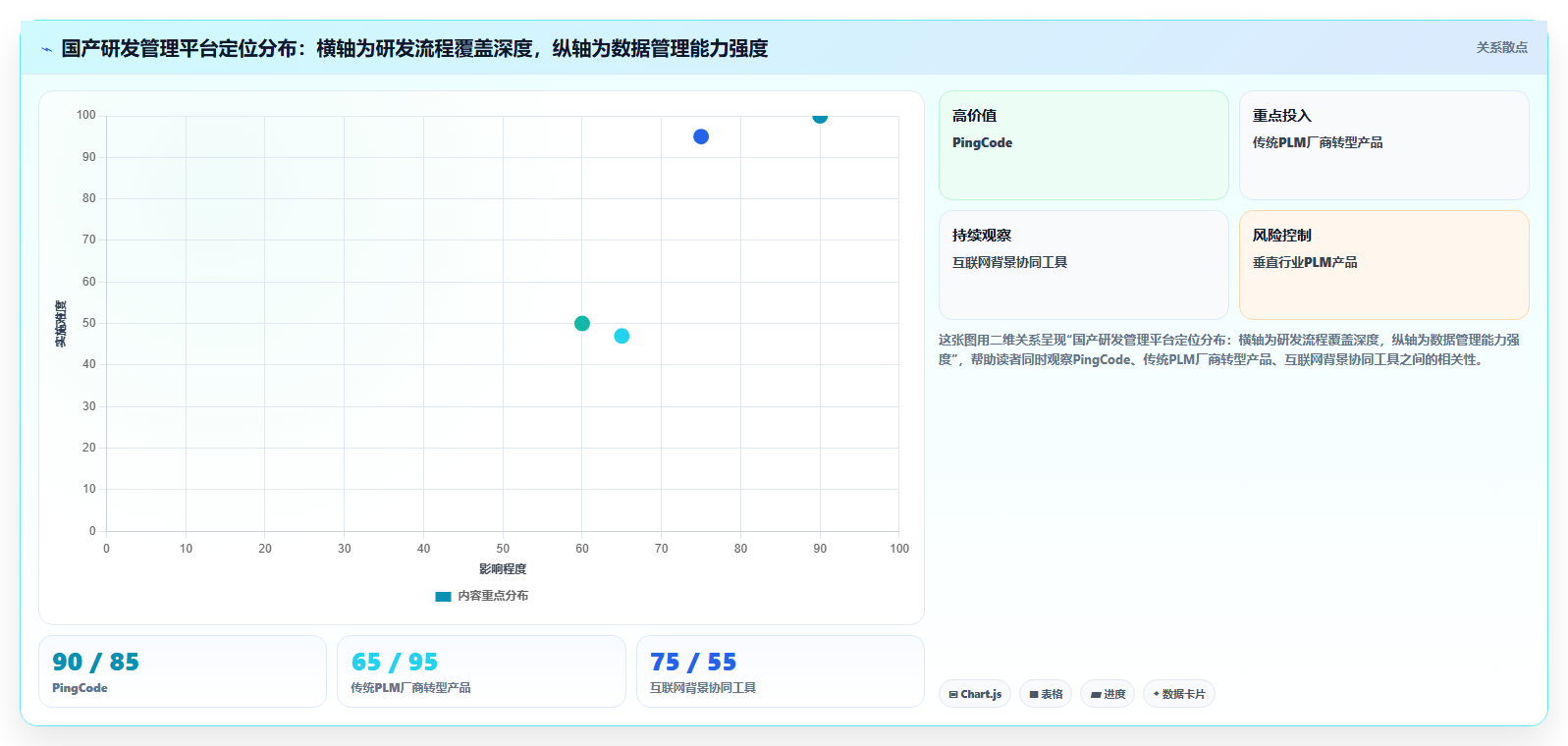Open the 高价值 PingCode quadrant card
Viewport: 1568px width, 746px height.
[1083, 145]
